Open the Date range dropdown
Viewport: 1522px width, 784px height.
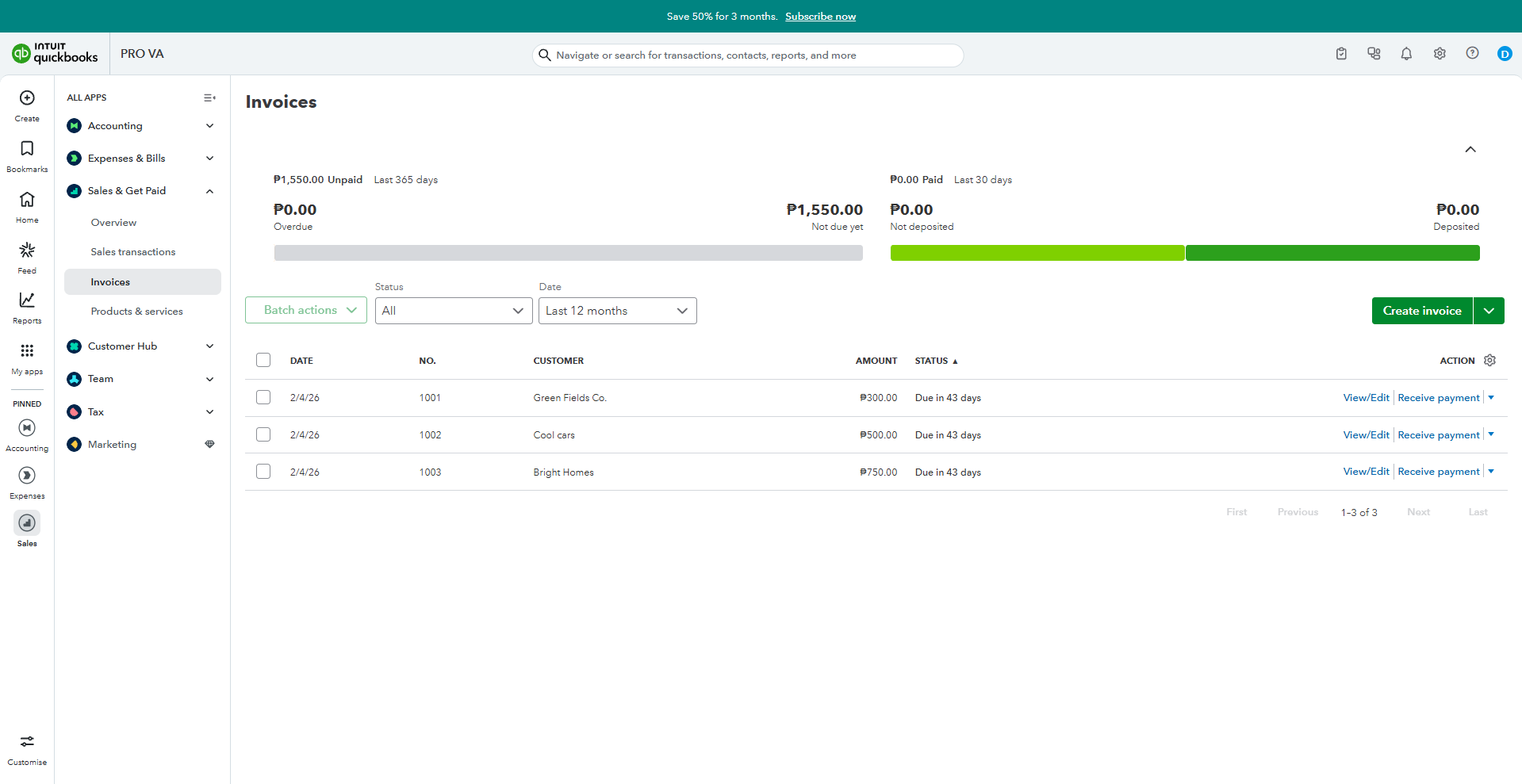click(x=617, y=311)
